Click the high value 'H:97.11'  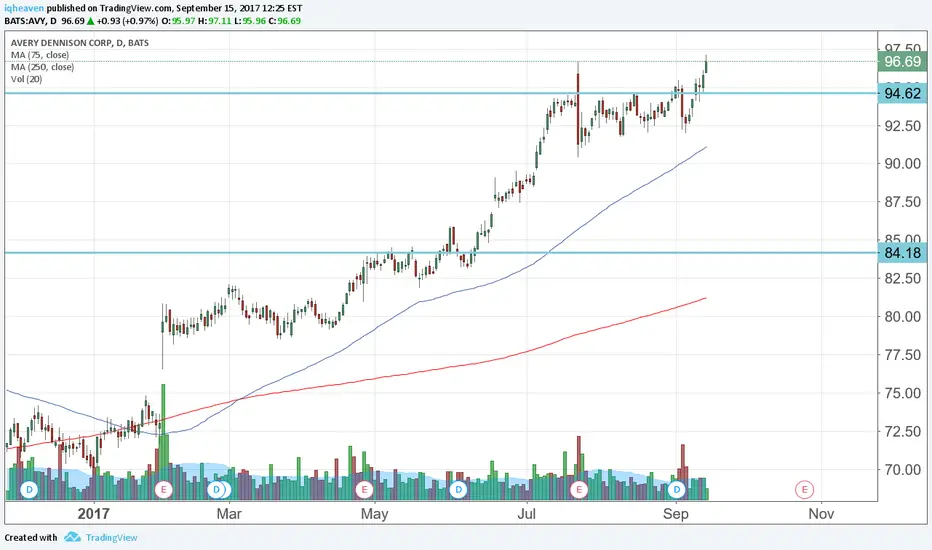(x=215, y=21)
